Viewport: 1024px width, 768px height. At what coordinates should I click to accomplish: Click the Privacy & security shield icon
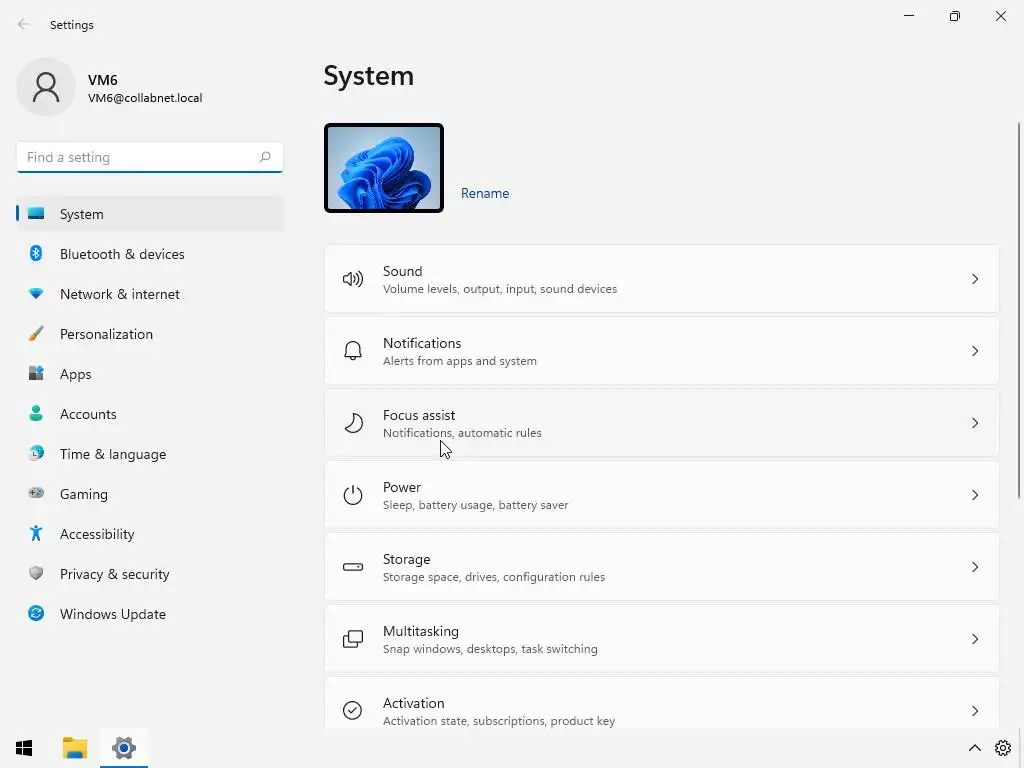click(x=36, y=573)
